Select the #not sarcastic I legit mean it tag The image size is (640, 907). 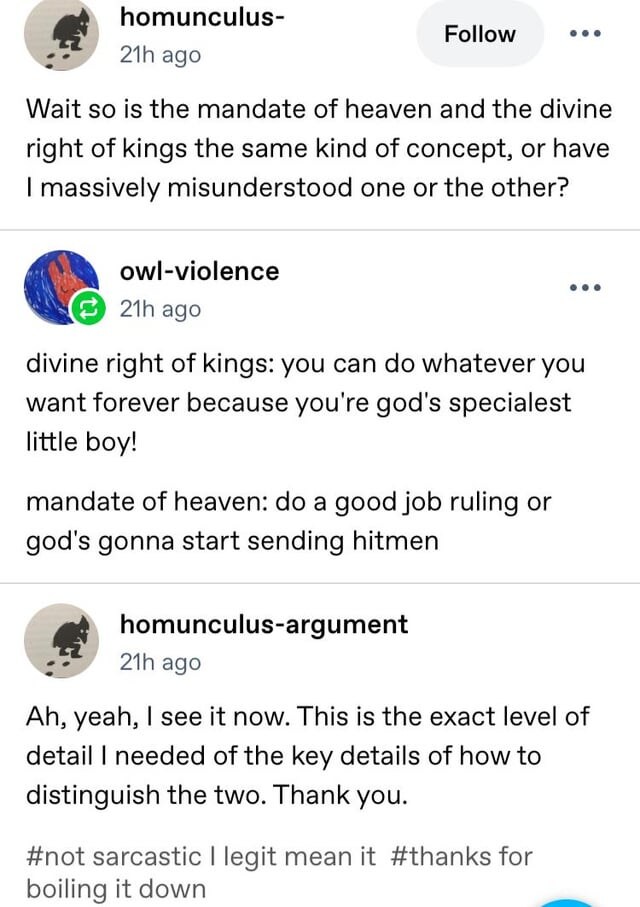click(x=201, y=857)
